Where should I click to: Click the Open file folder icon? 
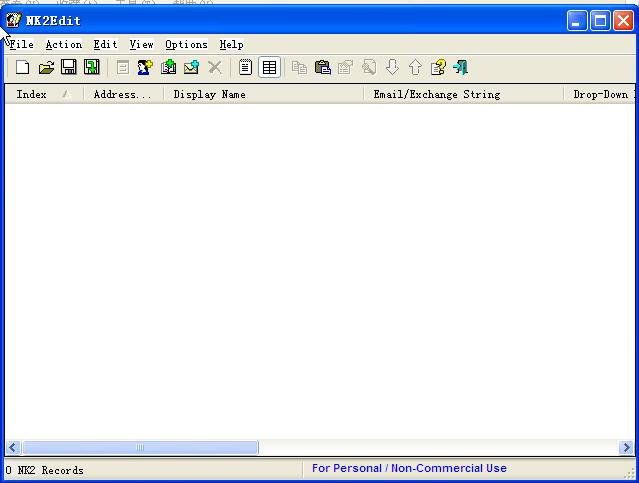pos(46,68)
